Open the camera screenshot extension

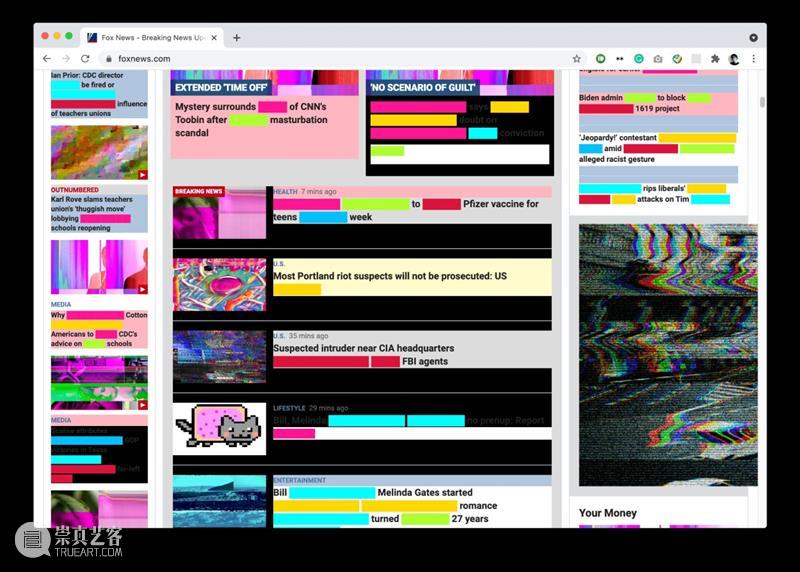658,59
